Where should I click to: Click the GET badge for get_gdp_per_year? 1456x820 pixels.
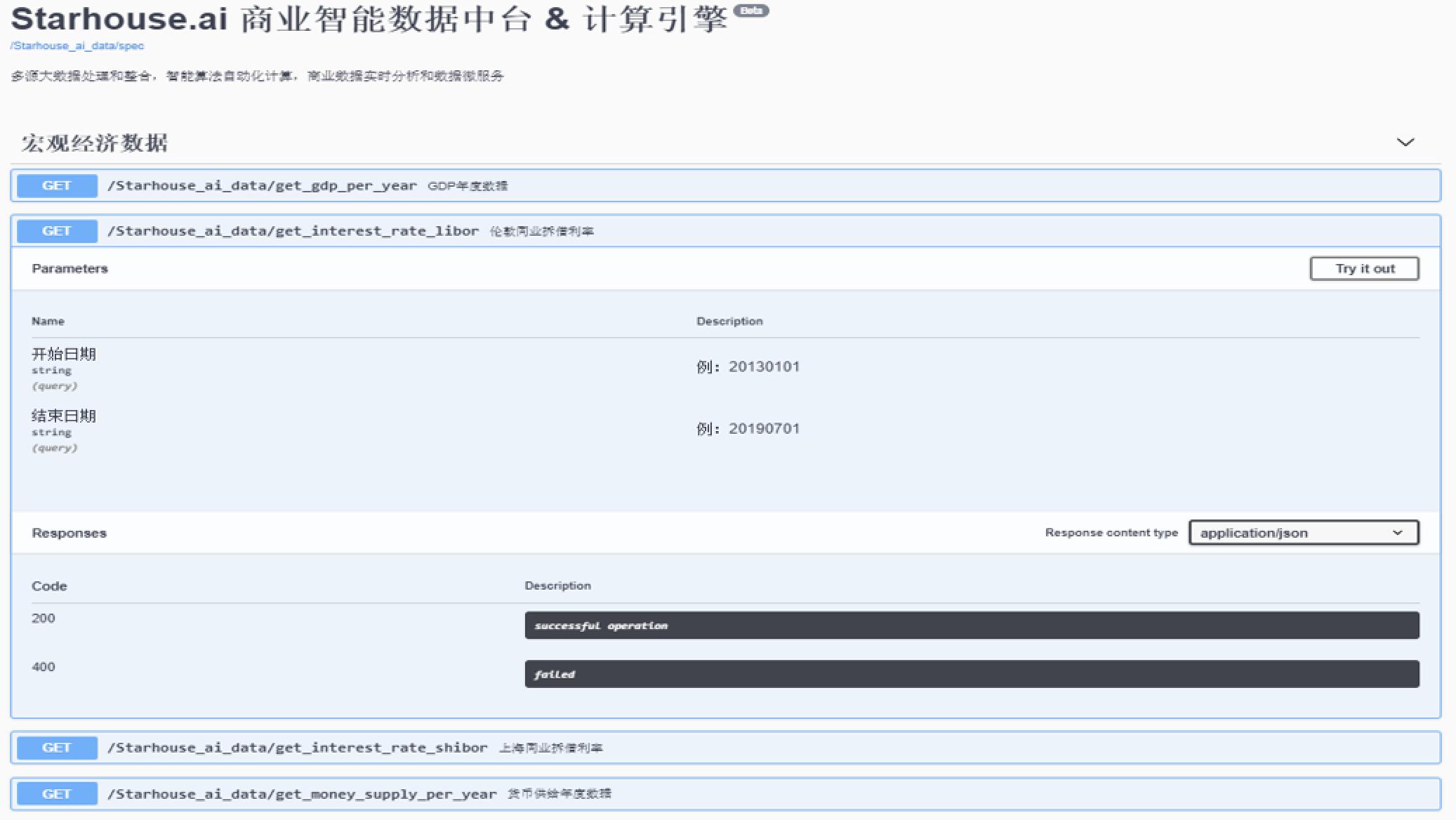coord(57,185)
